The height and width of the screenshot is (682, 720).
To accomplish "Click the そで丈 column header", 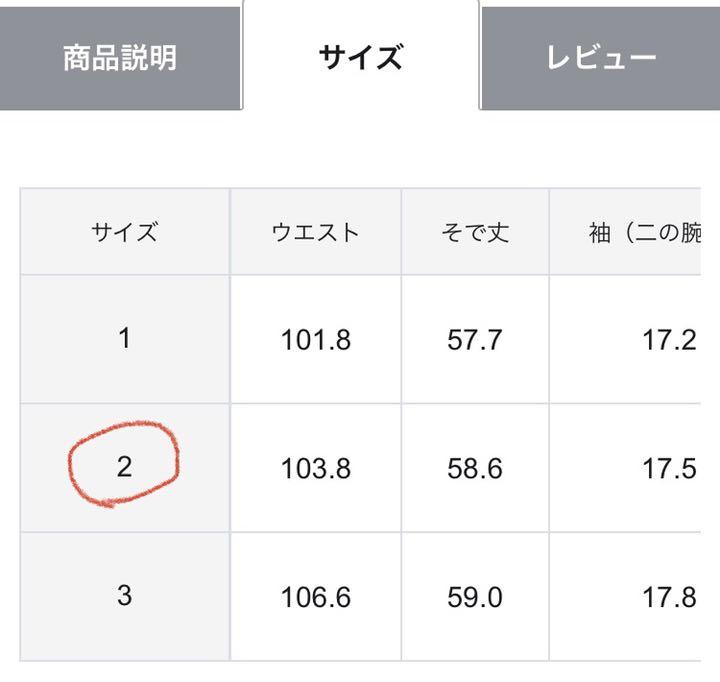I will [475, 231].
